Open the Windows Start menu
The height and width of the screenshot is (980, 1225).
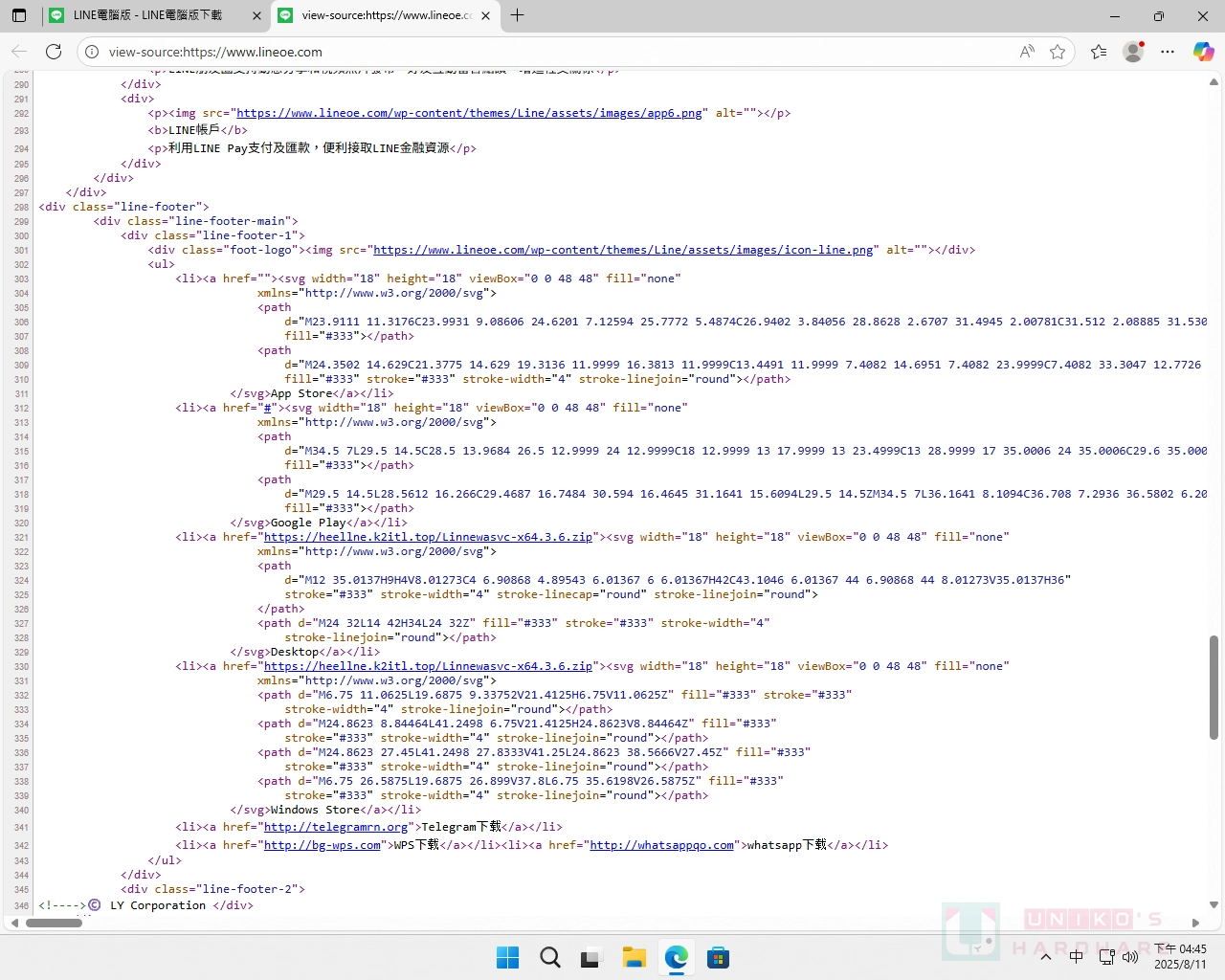507,957
